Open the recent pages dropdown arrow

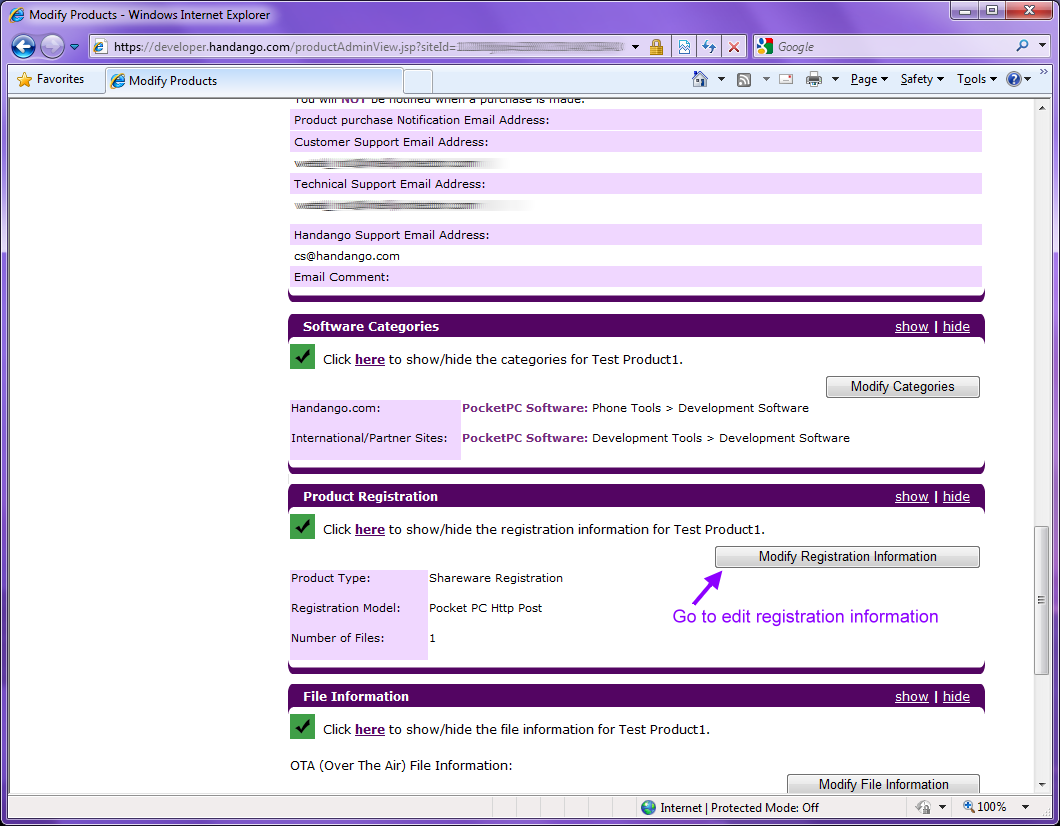(x=74, y=47)
